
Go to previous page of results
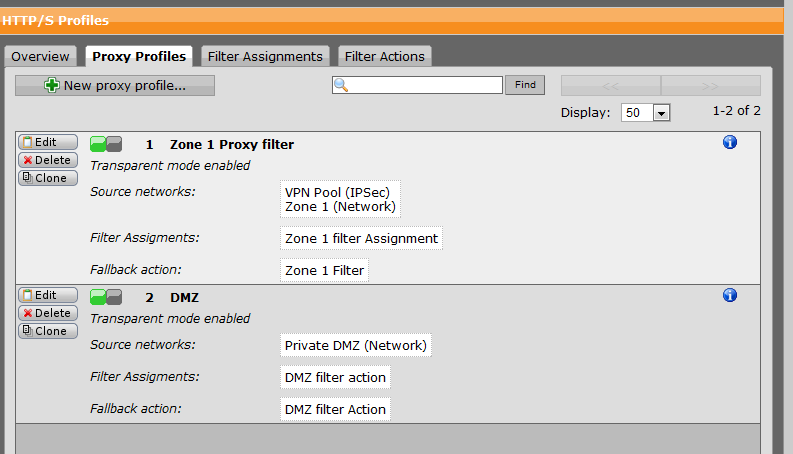[x=611, y=86]
